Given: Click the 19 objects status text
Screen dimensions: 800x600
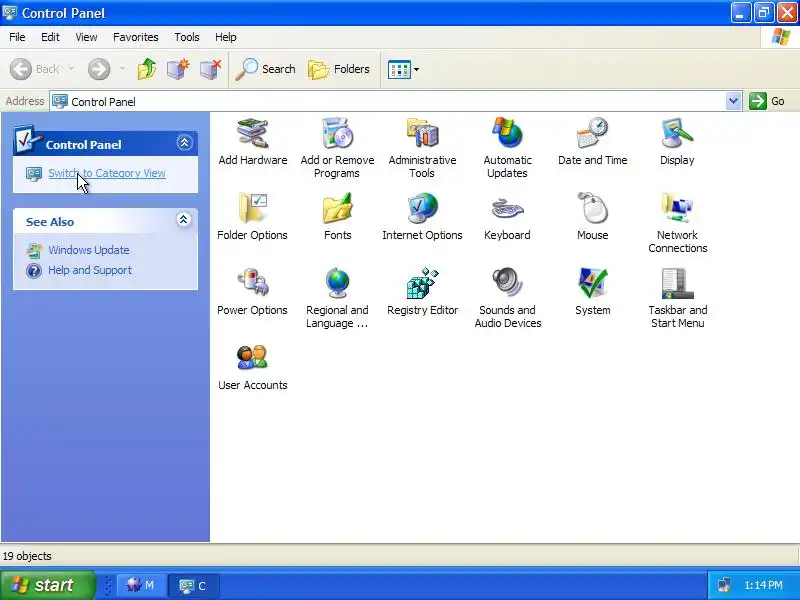Looking at the screenshot, I should [27, 556].
